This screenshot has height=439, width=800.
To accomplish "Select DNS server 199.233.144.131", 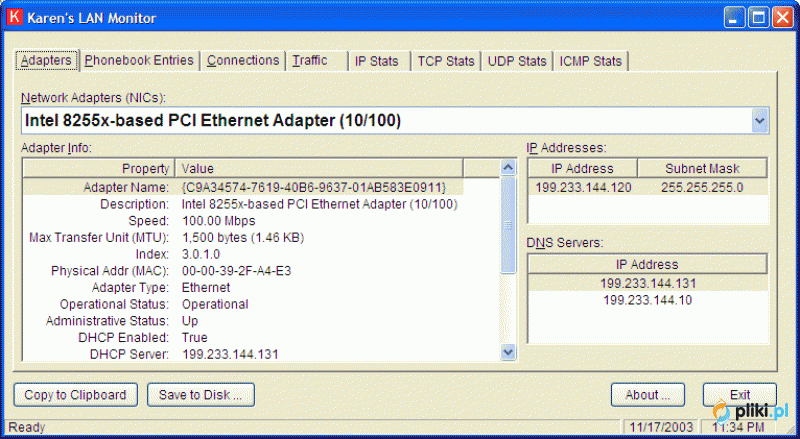I will (648, 283).
